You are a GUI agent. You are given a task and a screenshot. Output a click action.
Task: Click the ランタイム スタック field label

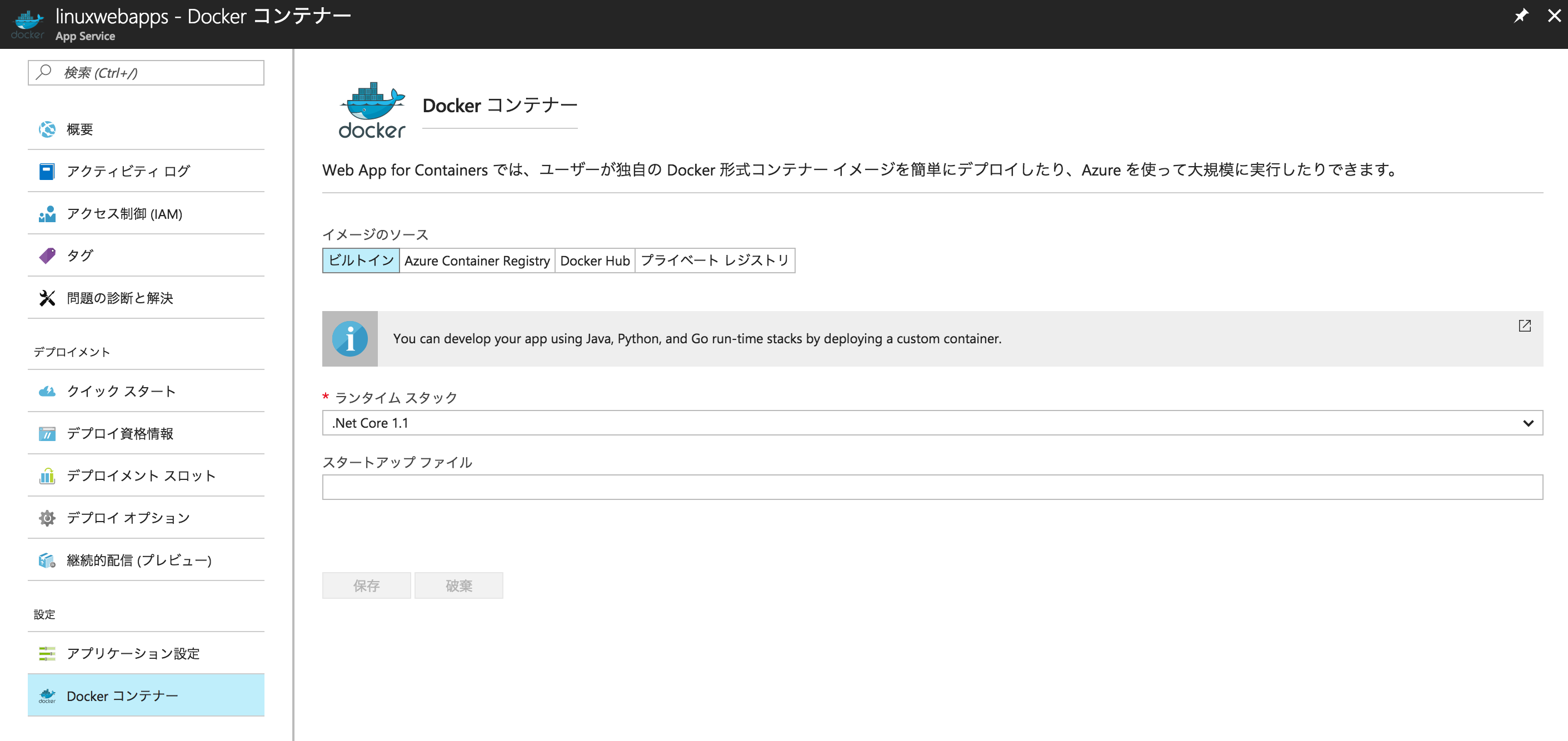[396, 398]
